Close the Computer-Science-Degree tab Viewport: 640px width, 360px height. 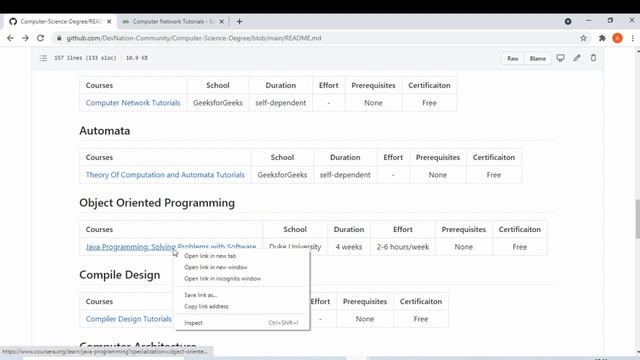[x=109, y=22]
